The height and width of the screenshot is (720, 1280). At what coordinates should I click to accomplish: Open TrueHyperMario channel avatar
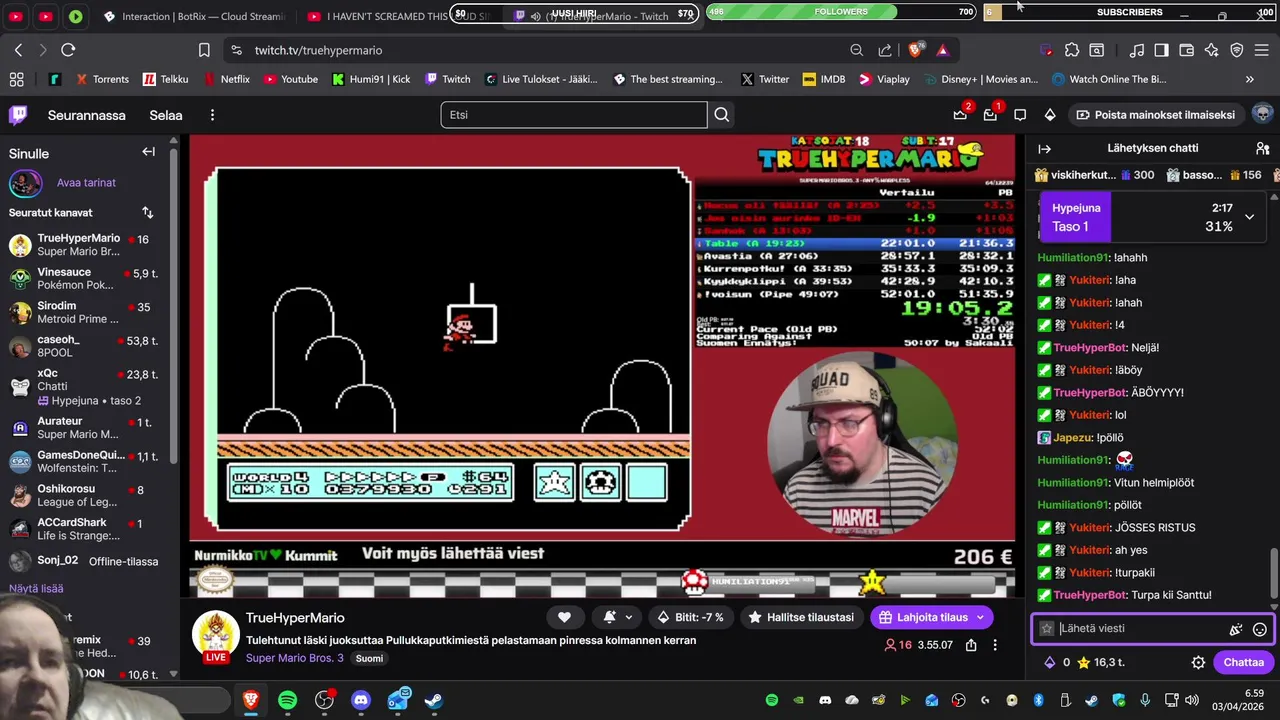click(x=216, y=634)
